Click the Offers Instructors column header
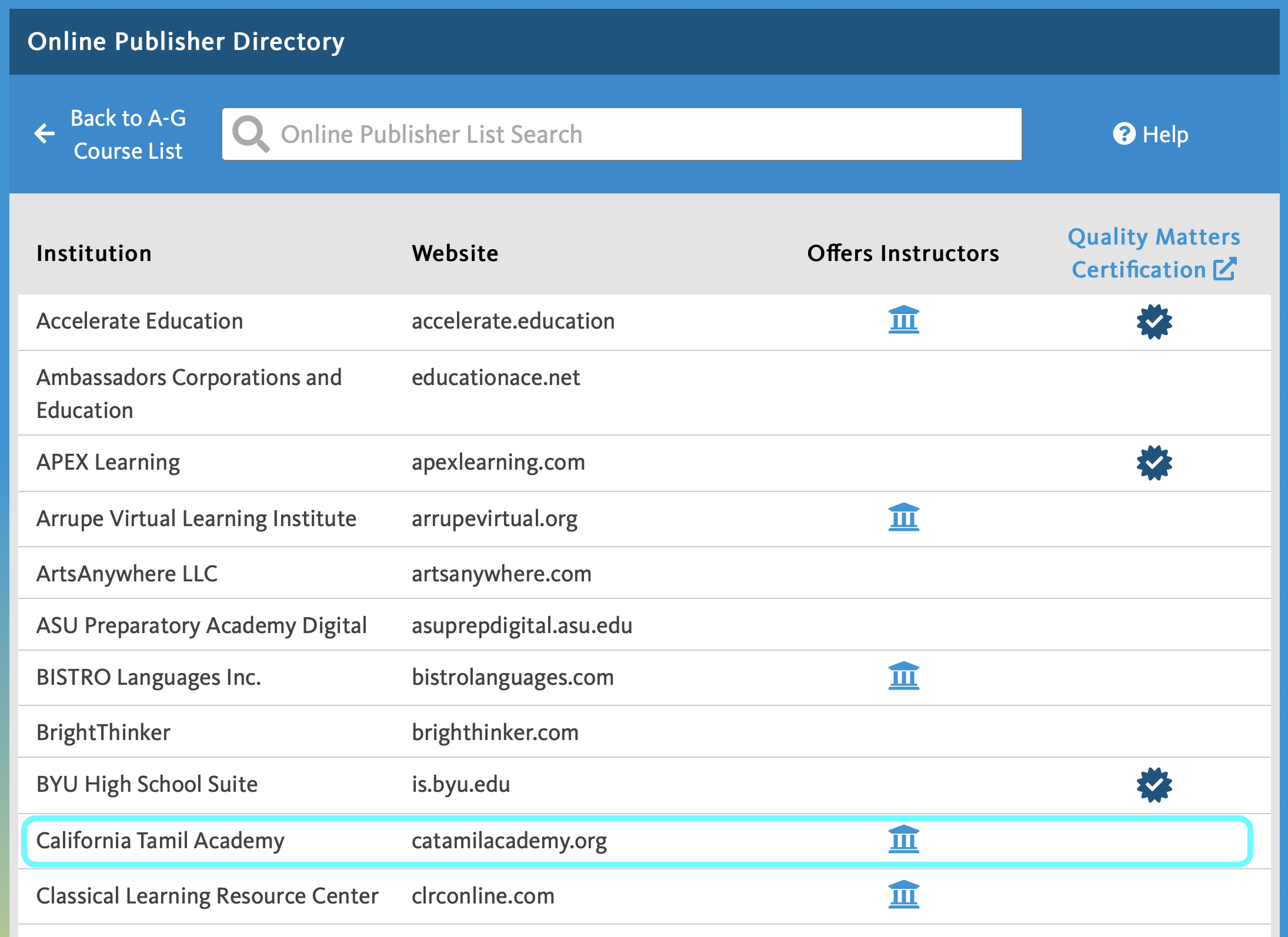 tap(903, 253)
